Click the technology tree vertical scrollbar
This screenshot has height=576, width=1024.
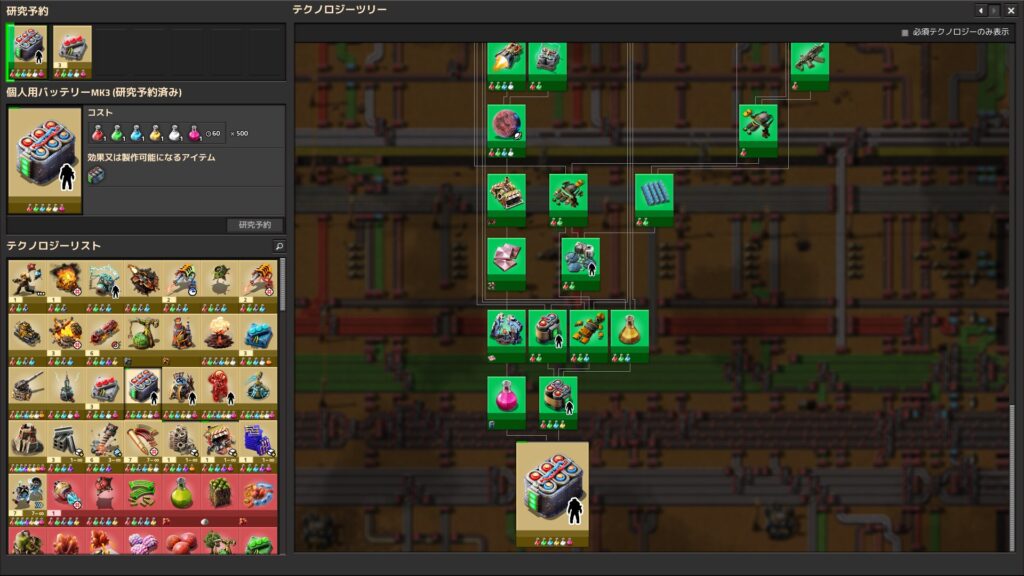(1013, 470)
